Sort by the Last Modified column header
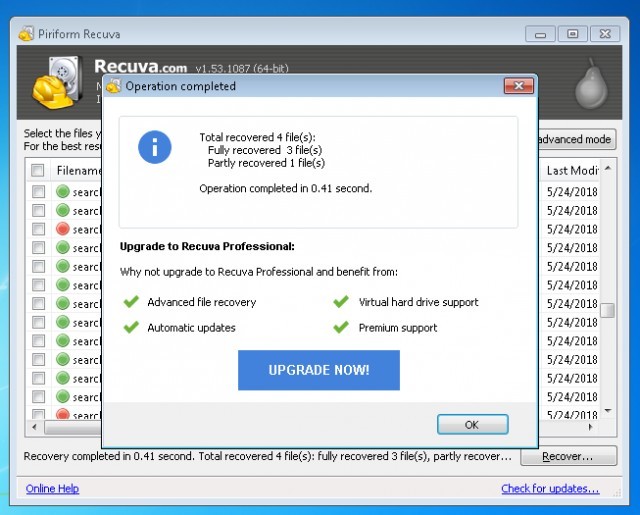640x515 pixels. [x=571, y=171]
